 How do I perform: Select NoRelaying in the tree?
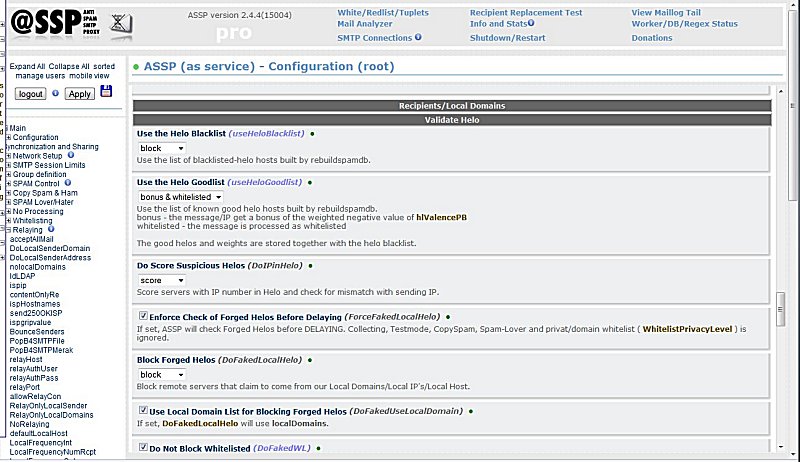(x=30, y=424)
